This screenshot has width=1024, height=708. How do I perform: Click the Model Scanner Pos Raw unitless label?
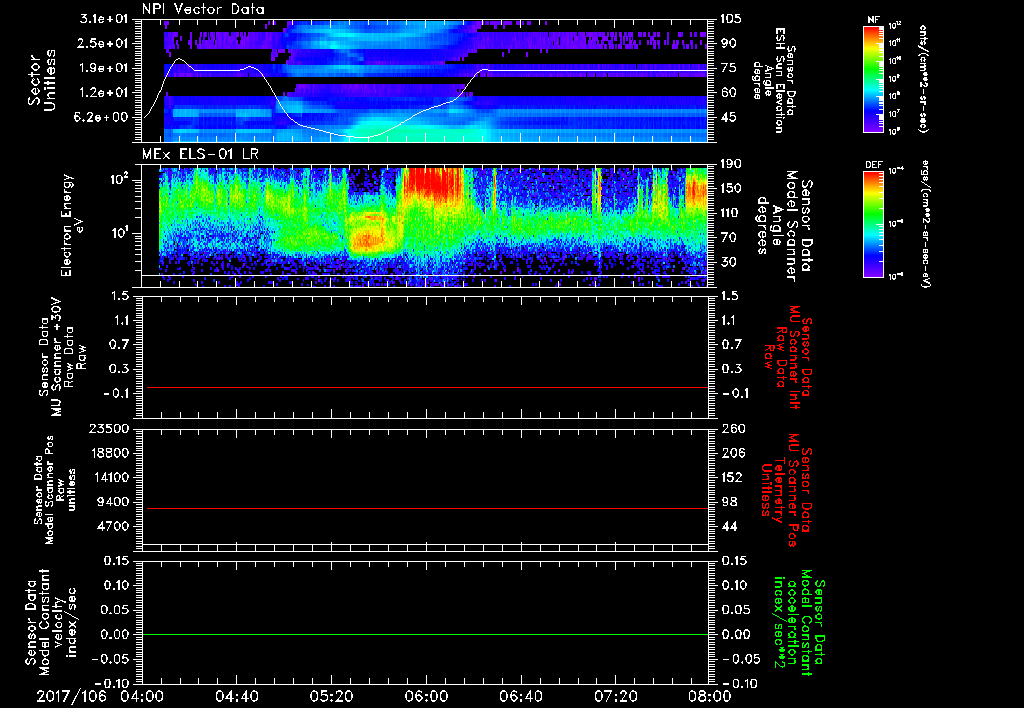55,490
